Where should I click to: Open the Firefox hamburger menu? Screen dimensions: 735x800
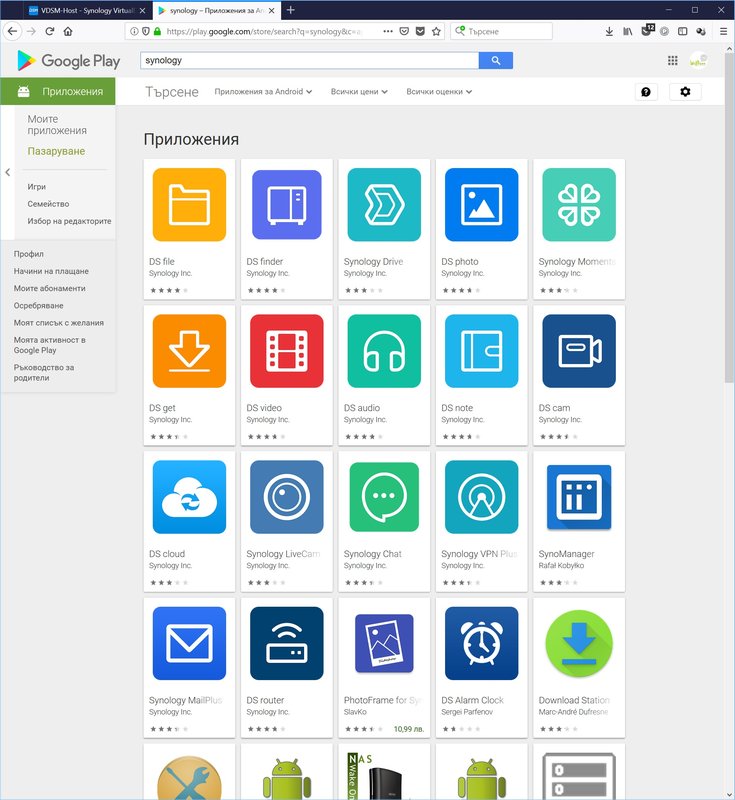tap(723, 31)
